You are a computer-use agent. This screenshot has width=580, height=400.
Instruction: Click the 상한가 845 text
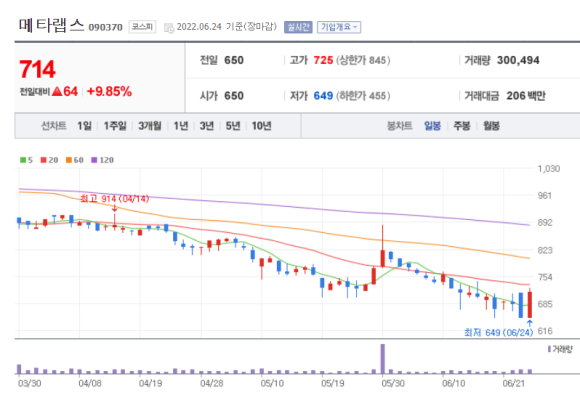click(x=363, y=60)
